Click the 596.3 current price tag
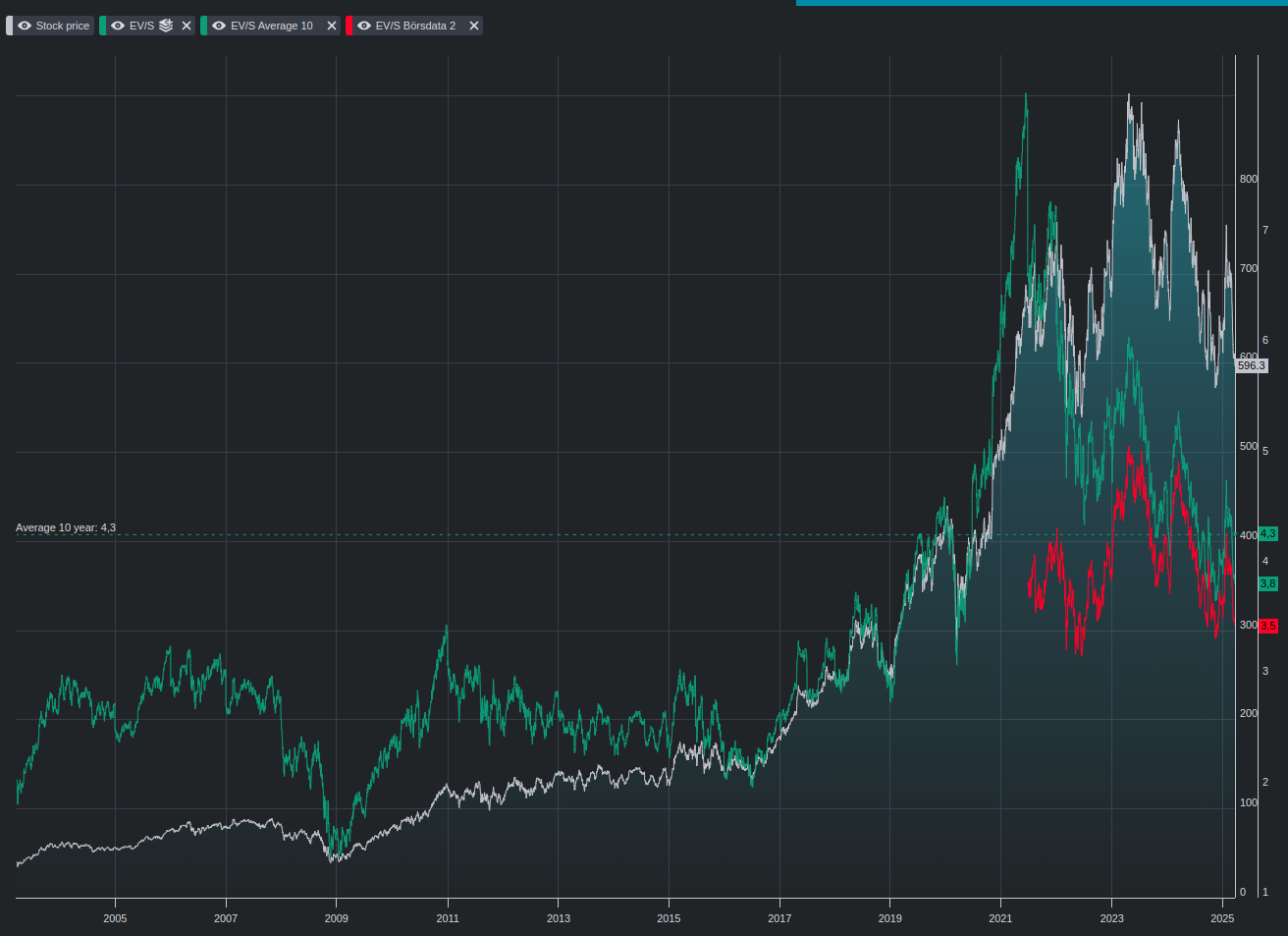 (x=1252, y=365)
